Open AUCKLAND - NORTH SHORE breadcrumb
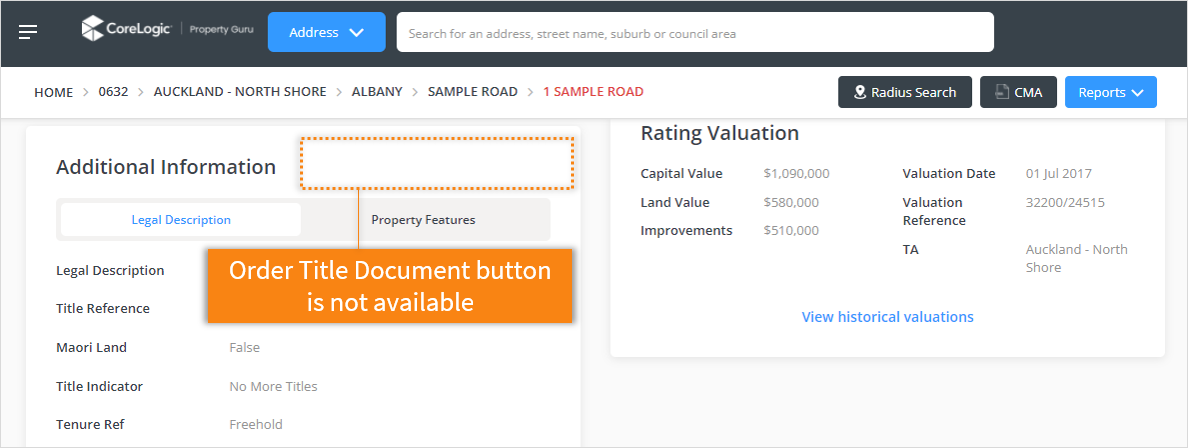The height and width of the screenshot is (448, 1188). pos(240,92)
